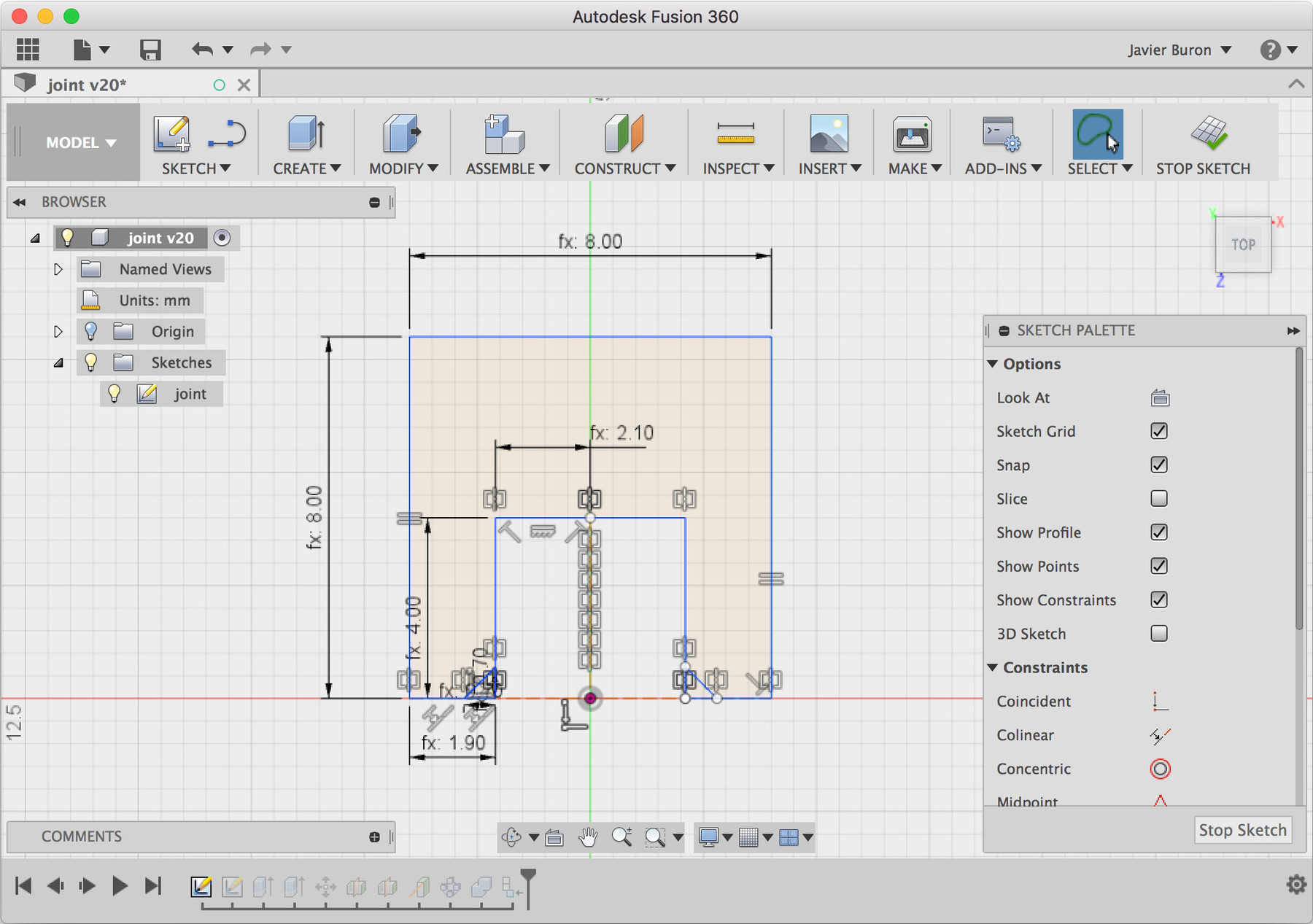This screenshot has height=924, width=1313.
Task: Select the Line sketch tool icon
Action: coord(227,133)
